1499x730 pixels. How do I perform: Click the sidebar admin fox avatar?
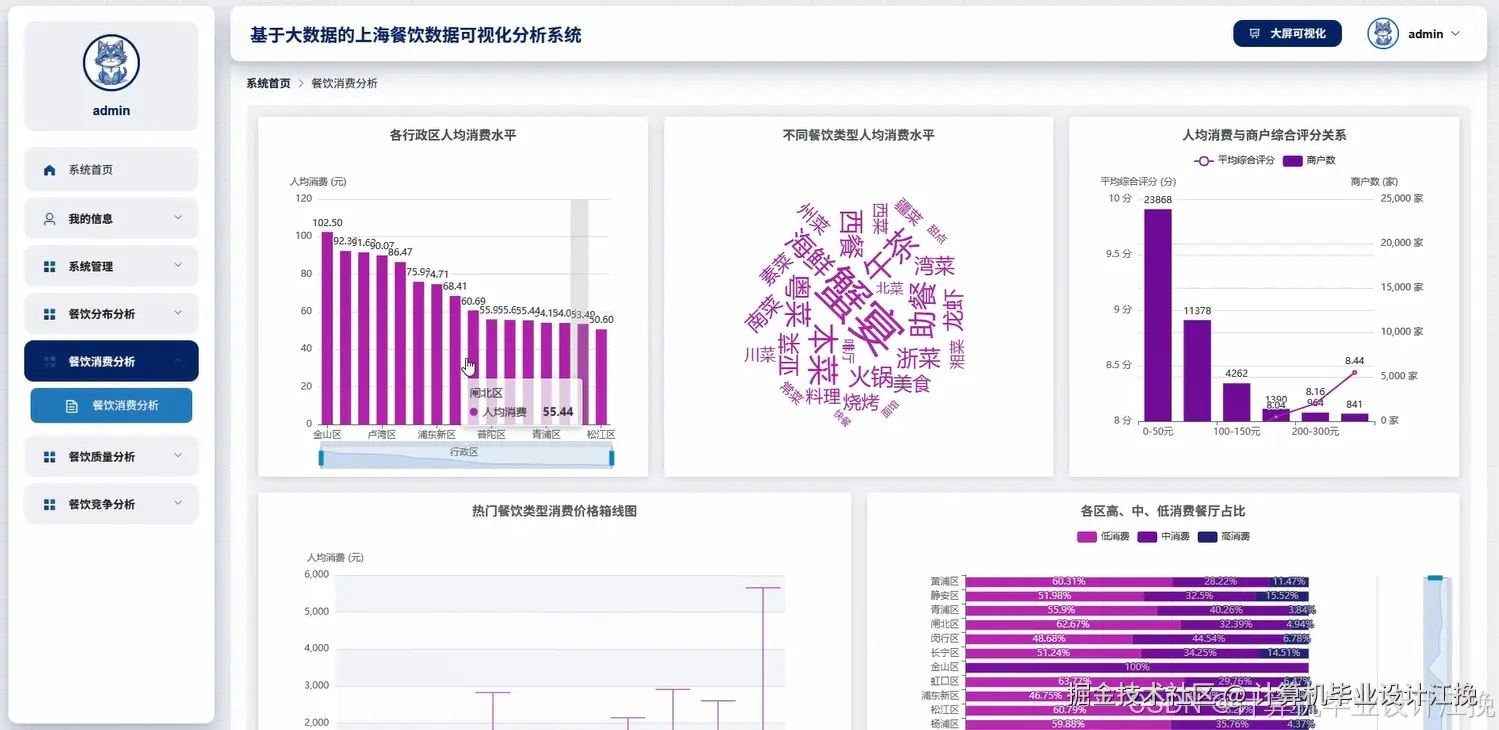coord(111,63)
